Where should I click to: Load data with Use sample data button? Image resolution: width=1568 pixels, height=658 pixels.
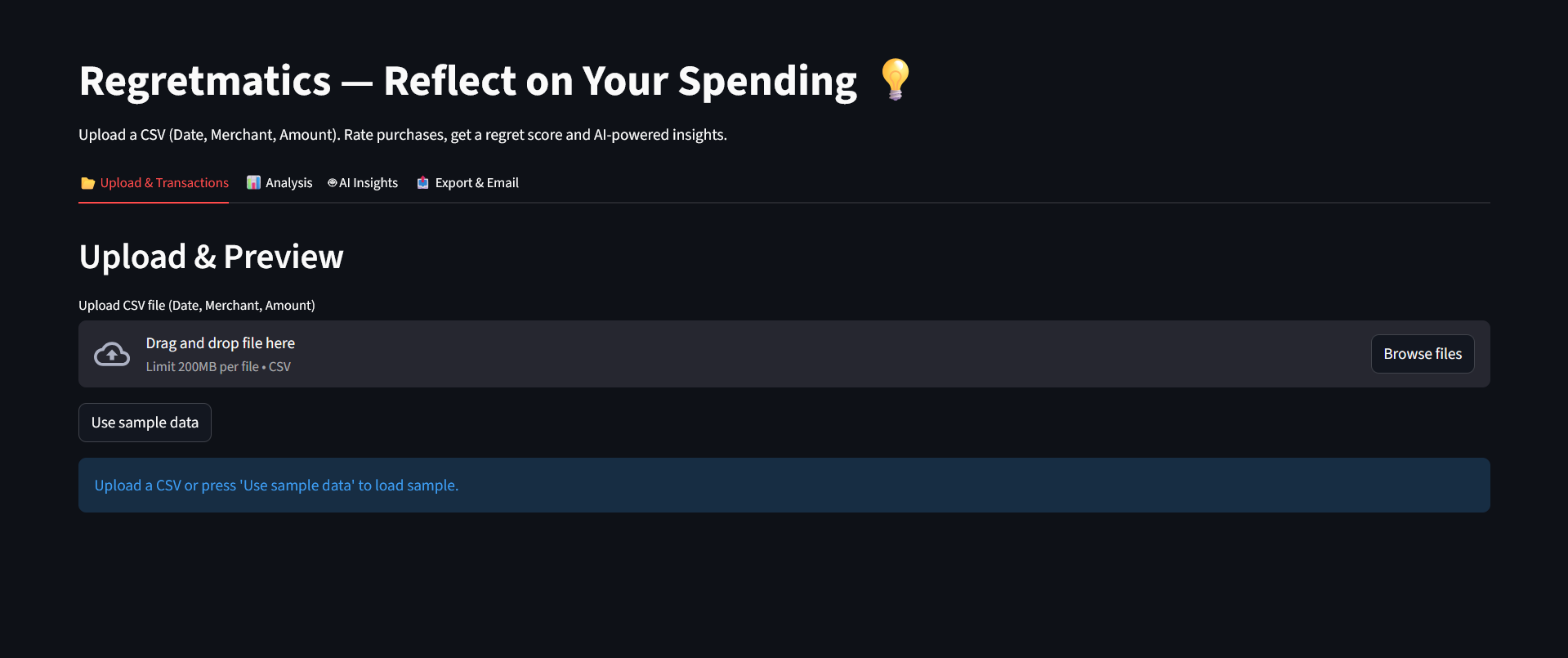tap(145, 423)
